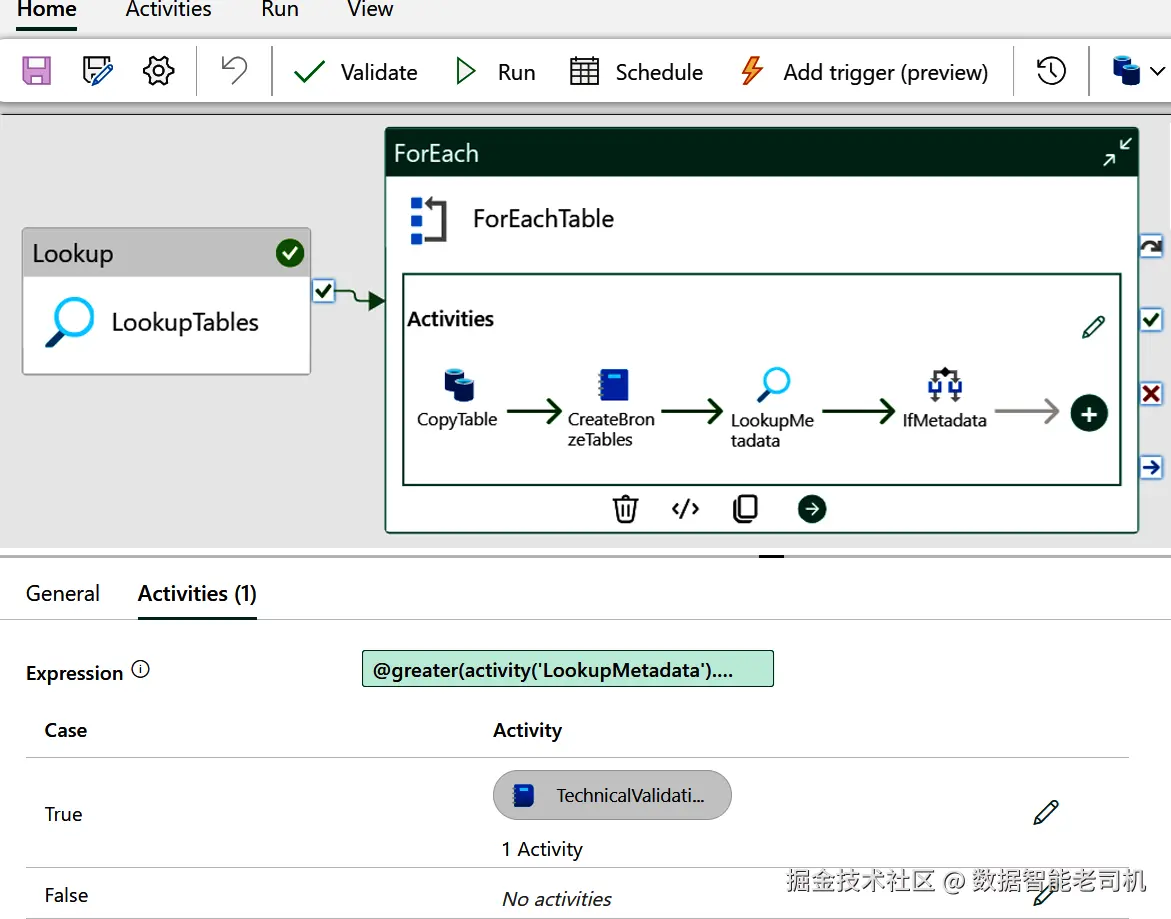Screen dimensions: 1171x919
Task: Click the add activity plus button
Action: [1089, 413]
